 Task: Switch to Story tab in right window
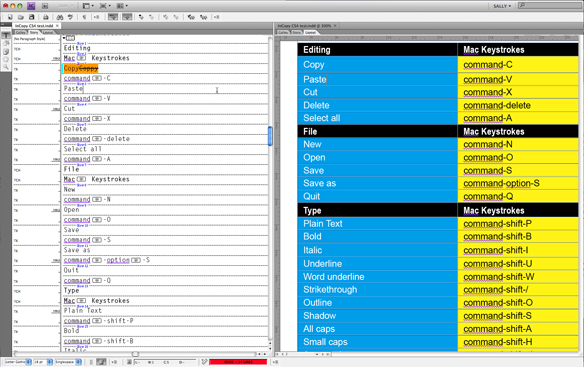click(x=296, y=32)
